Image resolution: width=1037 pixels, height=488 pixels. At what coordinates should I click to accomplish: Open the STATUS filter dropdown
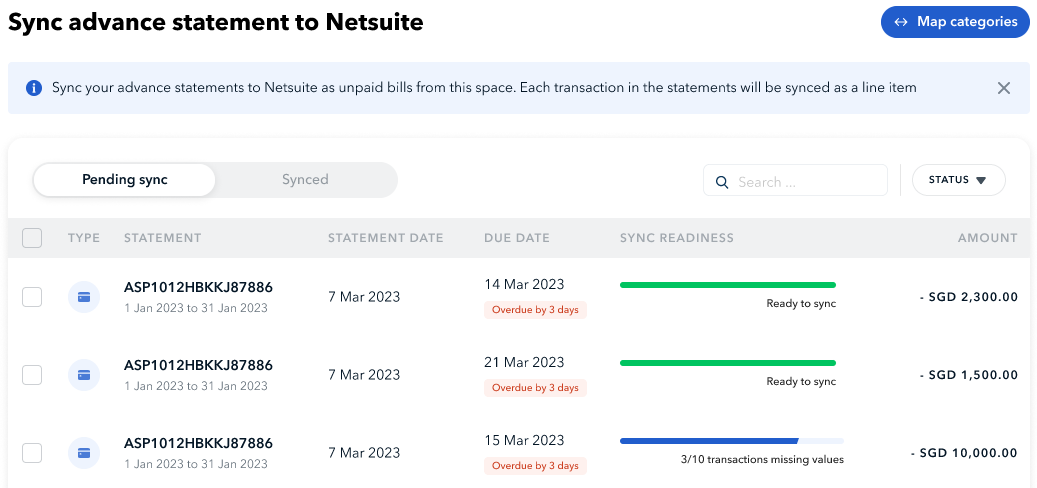(958, 180)
